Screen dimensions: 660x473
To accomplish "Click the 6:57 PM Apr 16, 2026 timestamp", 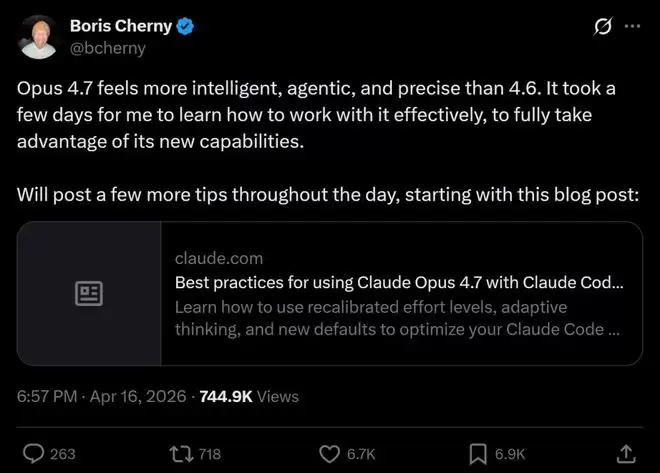I will (x=101, y=396).
